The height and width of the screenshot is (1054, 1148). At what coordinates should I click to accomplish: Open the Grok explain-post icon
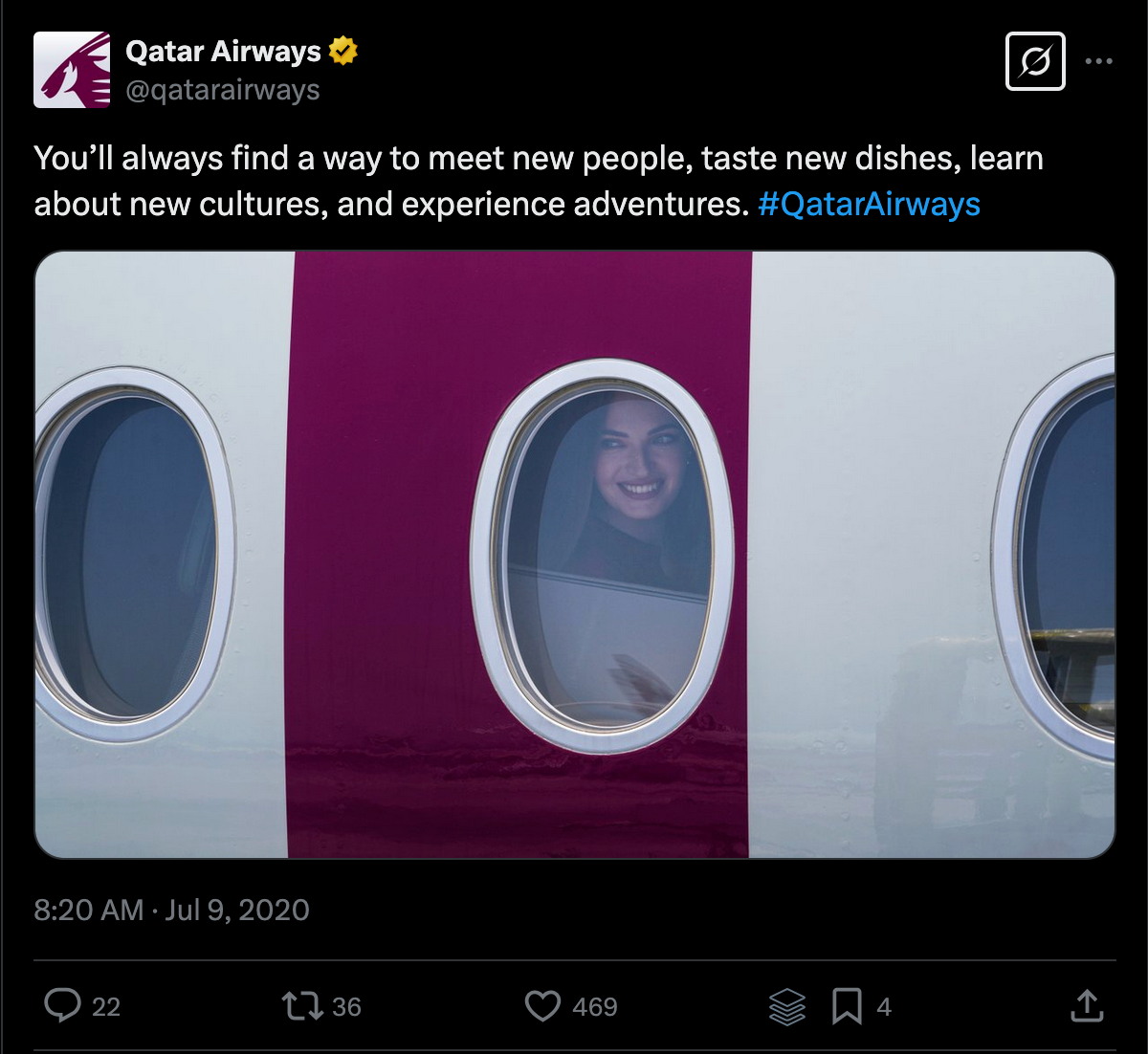click(x=1035, y=62)
